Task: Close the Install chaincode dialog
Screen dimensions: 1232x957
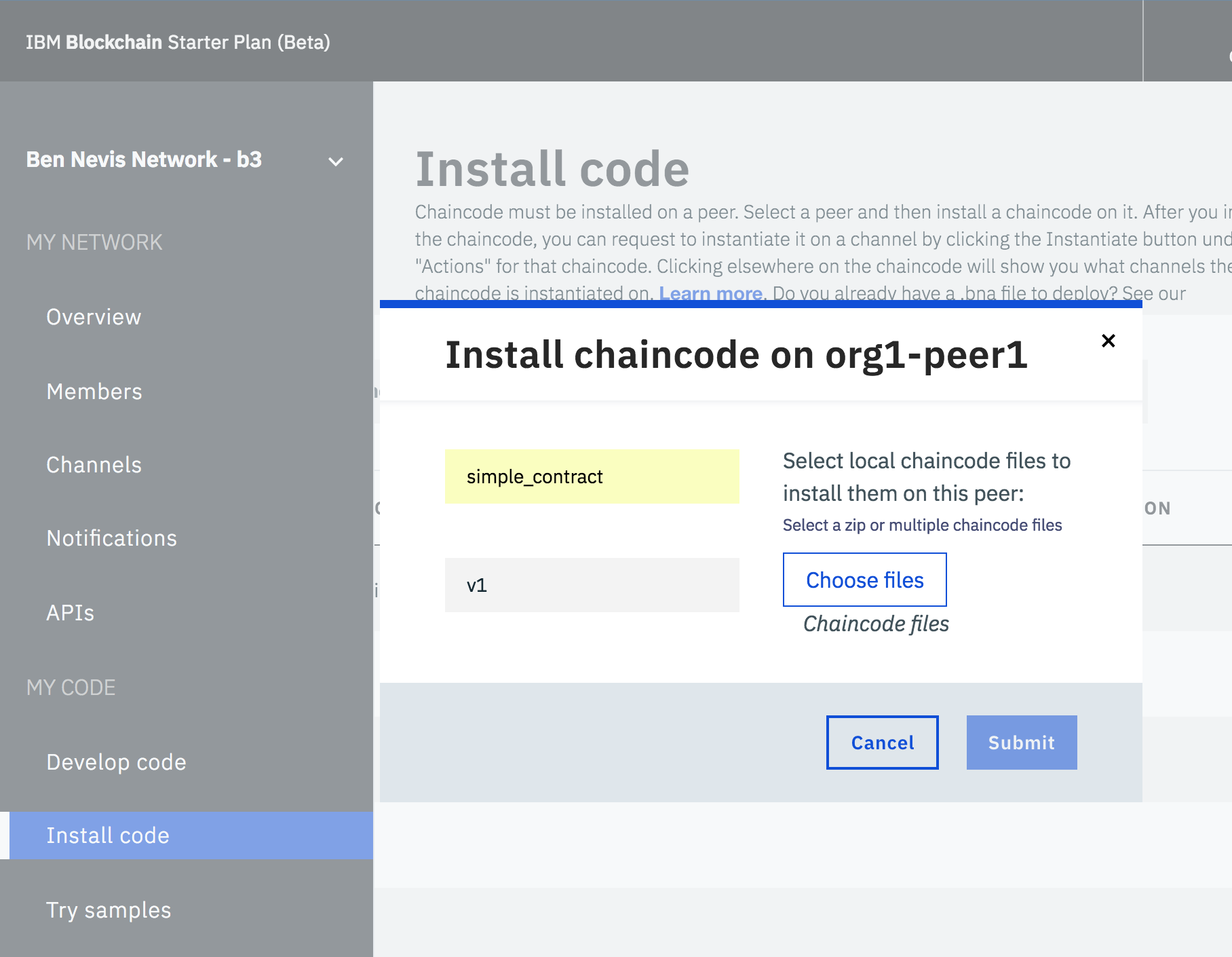Action: pyautogui.click(x=1108, y=341)
